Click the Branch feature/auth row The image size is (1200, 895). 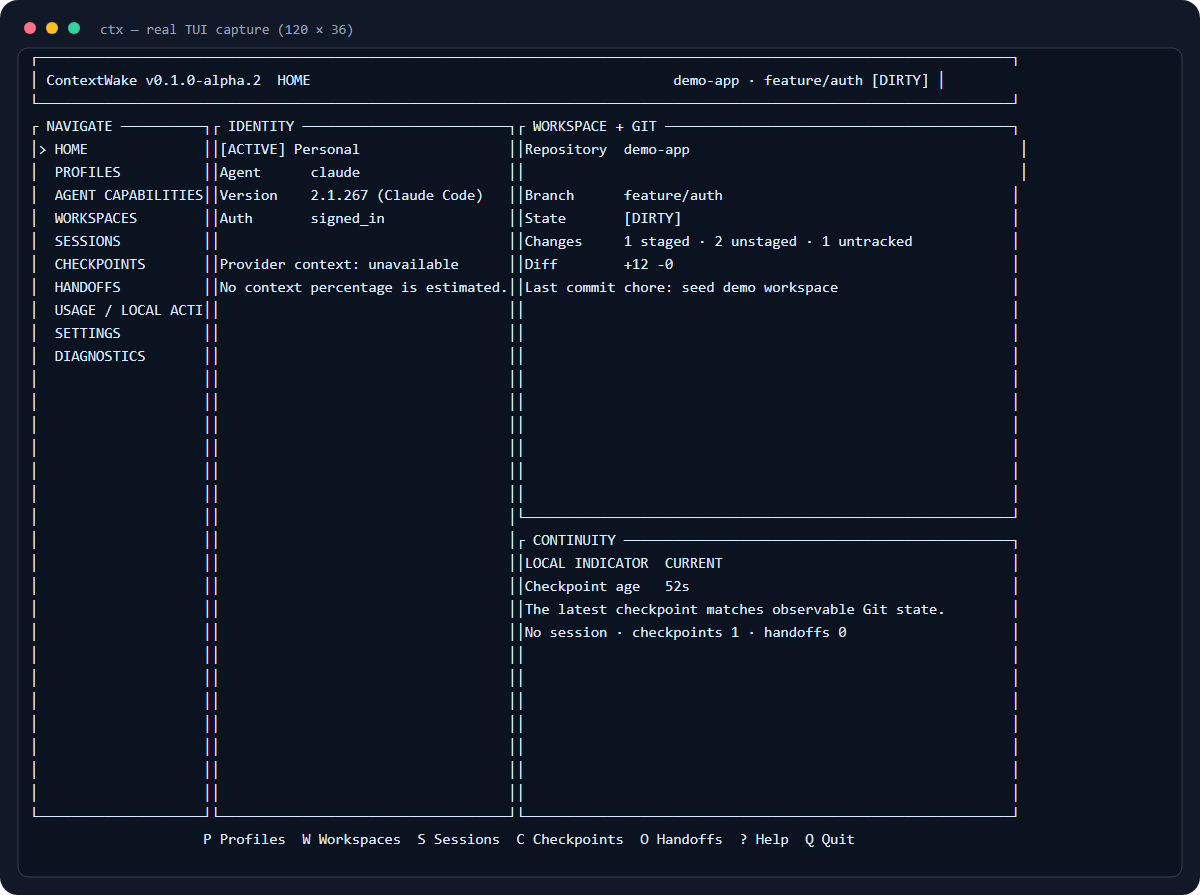623,195
